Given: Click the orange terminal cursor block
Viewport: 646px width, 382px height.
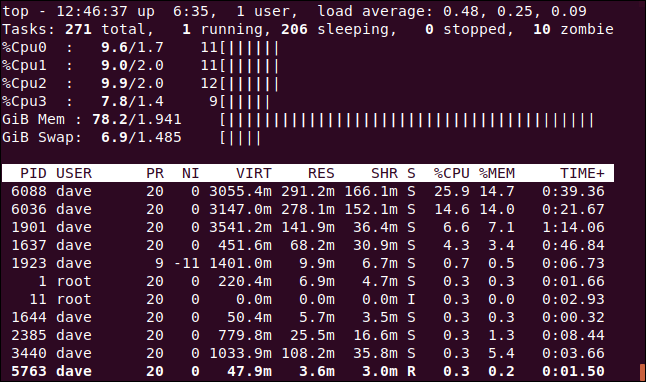Looking at the screenshot, I should pos(642,372).
